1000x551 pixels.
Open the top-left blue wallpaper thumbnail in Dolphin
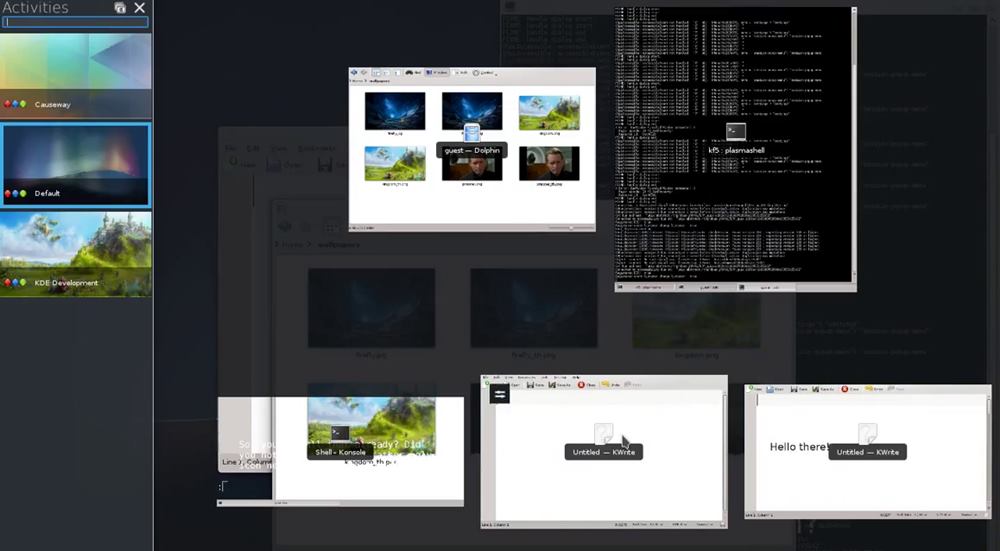395,111
